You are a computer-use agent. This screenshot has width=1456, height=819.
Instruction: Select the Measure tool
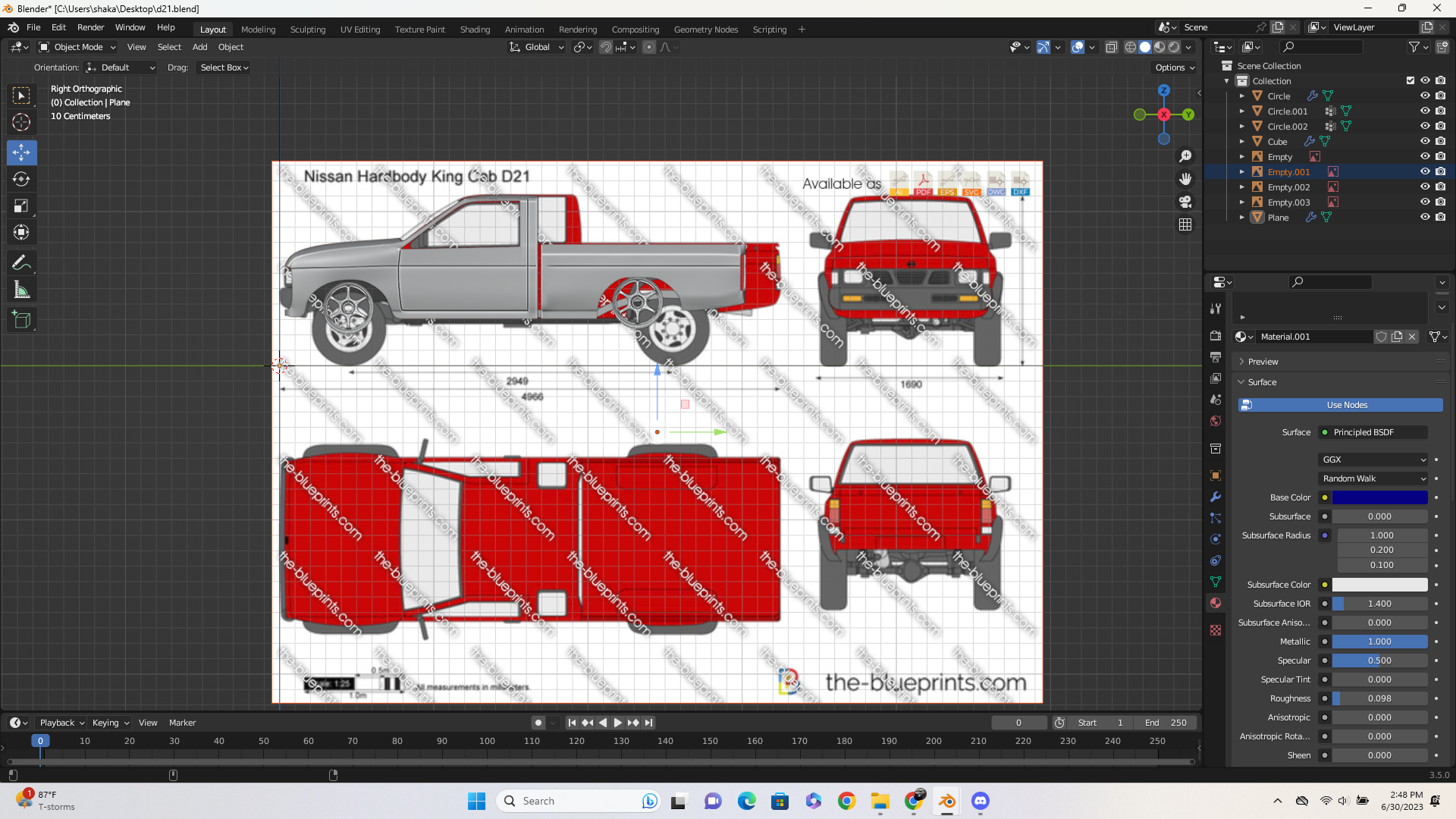[x=21, y=290]
